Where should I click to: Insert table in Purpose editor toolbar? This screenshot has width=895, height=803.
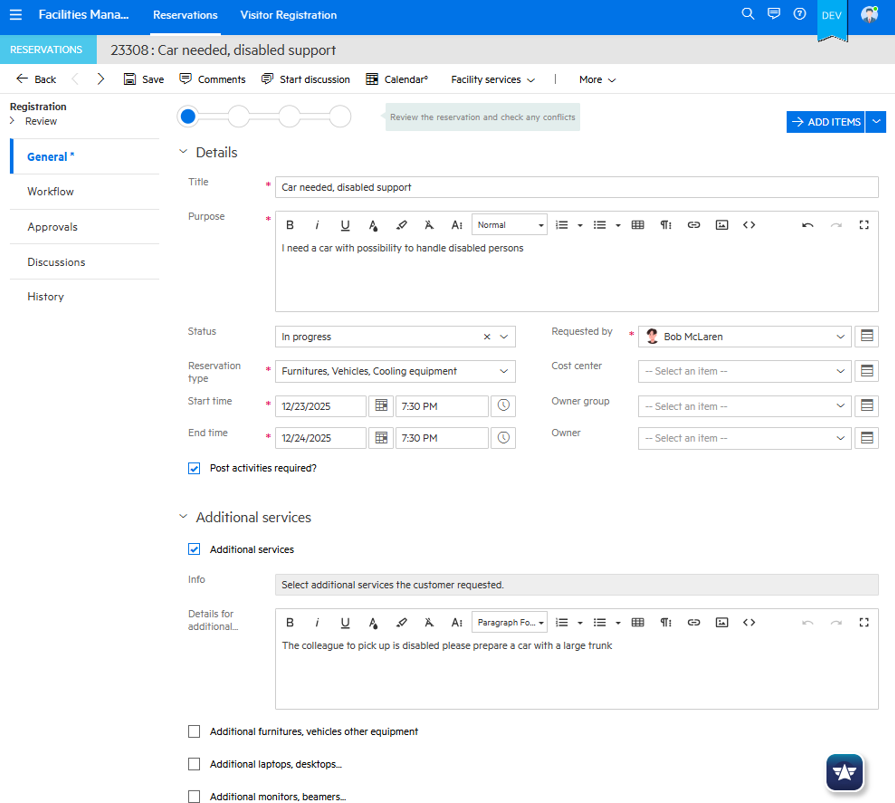[638, 225]
